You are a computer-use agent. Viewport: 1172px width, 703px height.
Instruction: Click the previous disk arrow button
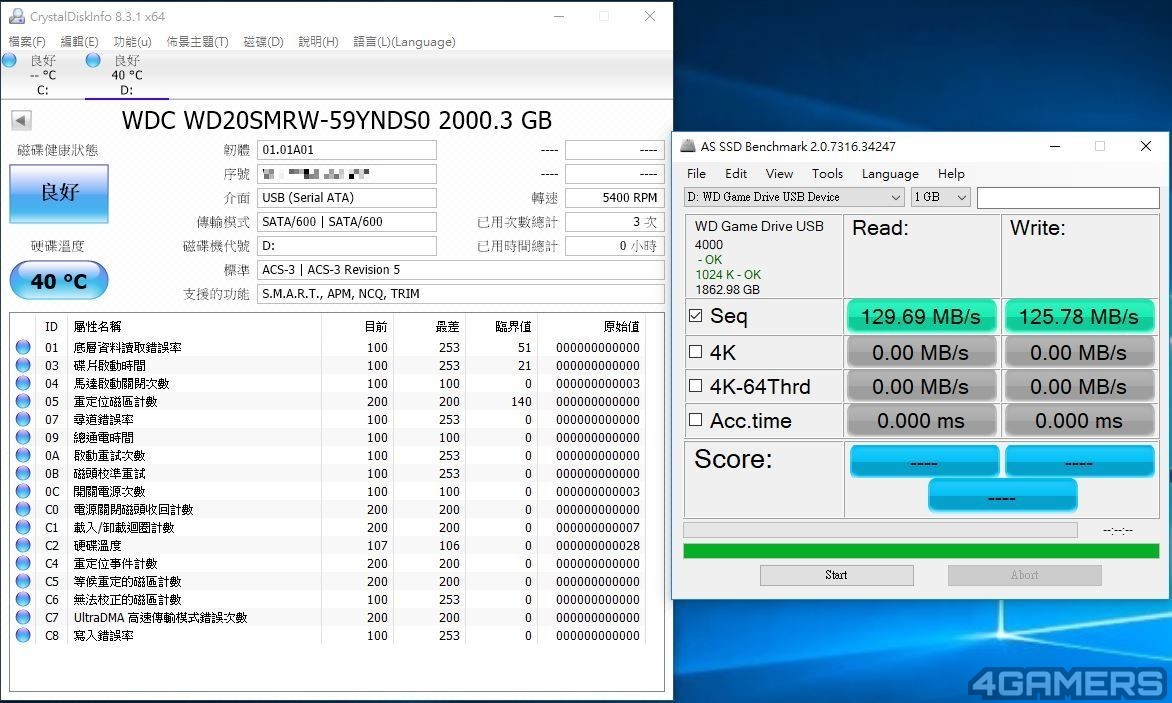22,120
